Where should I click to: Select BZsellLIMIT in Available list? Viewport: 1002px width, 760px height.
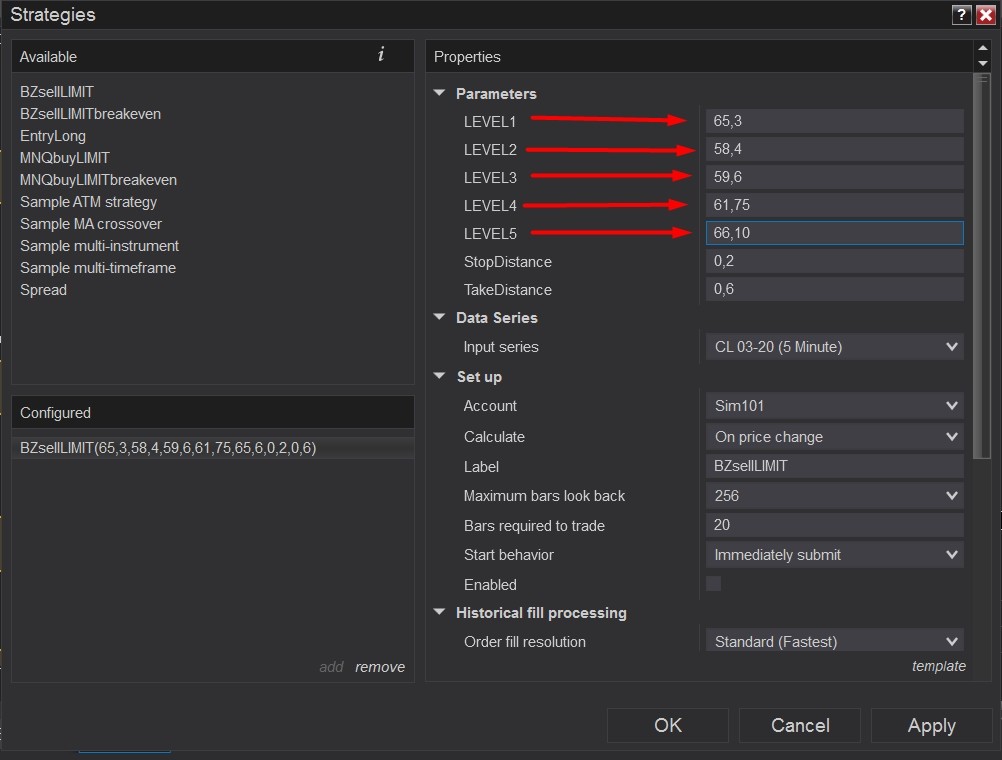tap(57, 91)
